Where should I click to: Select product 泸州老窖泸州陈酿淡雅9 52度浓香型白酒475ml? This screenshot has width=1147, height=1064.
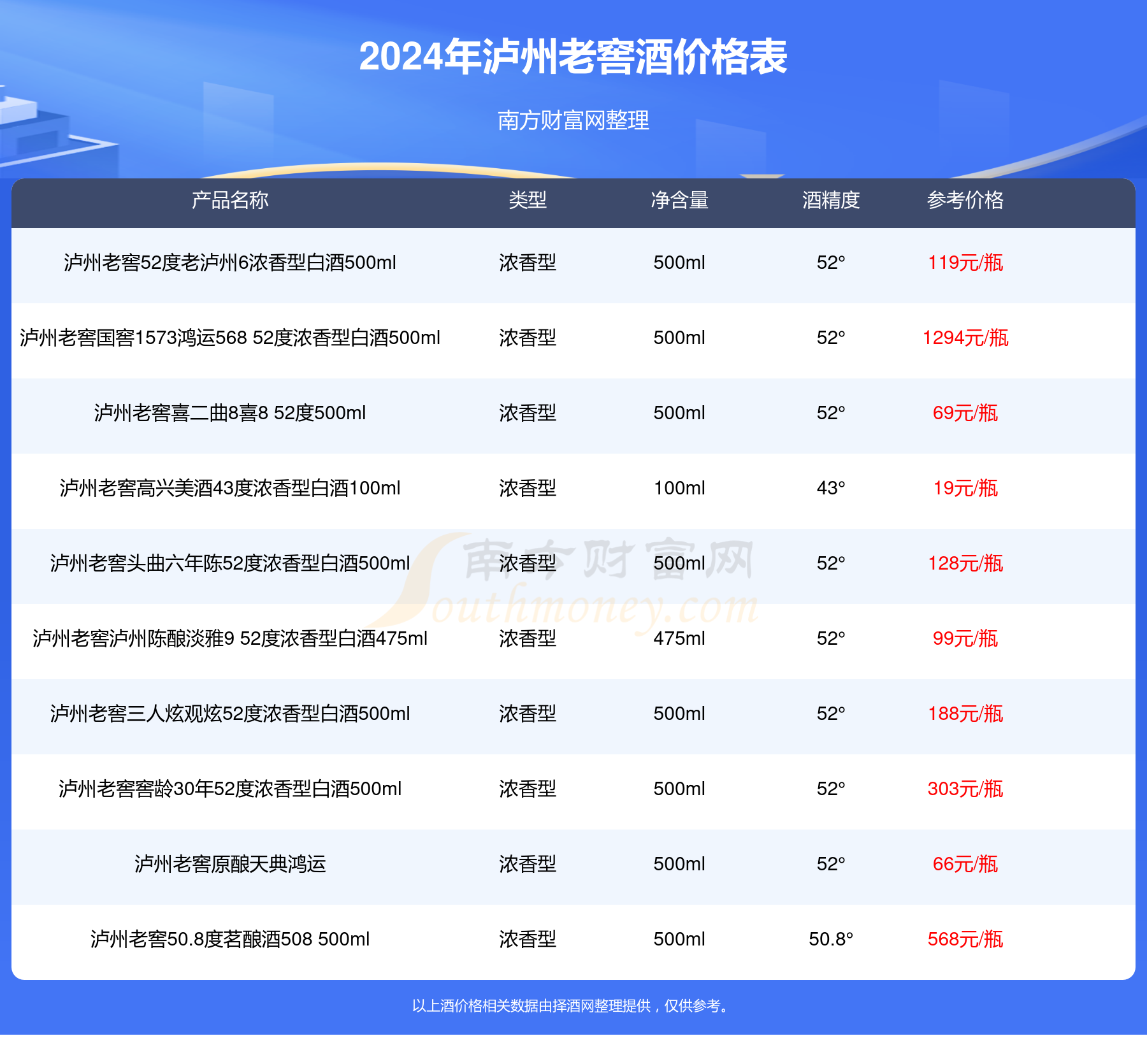230,638
